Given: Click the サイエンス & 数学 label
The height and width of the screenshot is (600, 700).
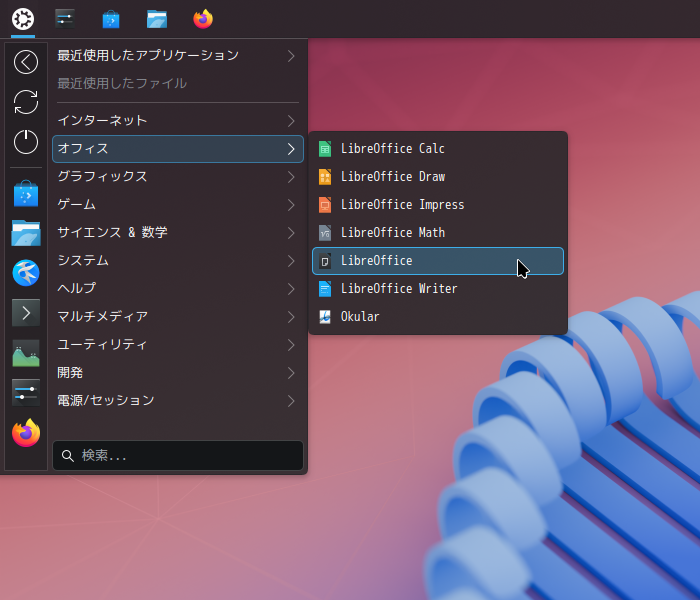Looking at the screenshot, I should (112, 233).
